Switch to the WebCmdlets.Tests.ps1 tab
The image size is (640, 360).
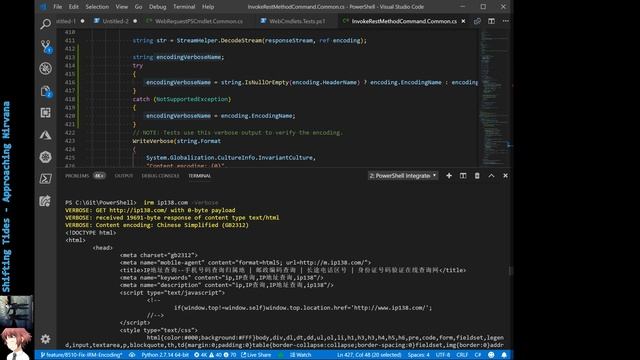coord(297,21)
